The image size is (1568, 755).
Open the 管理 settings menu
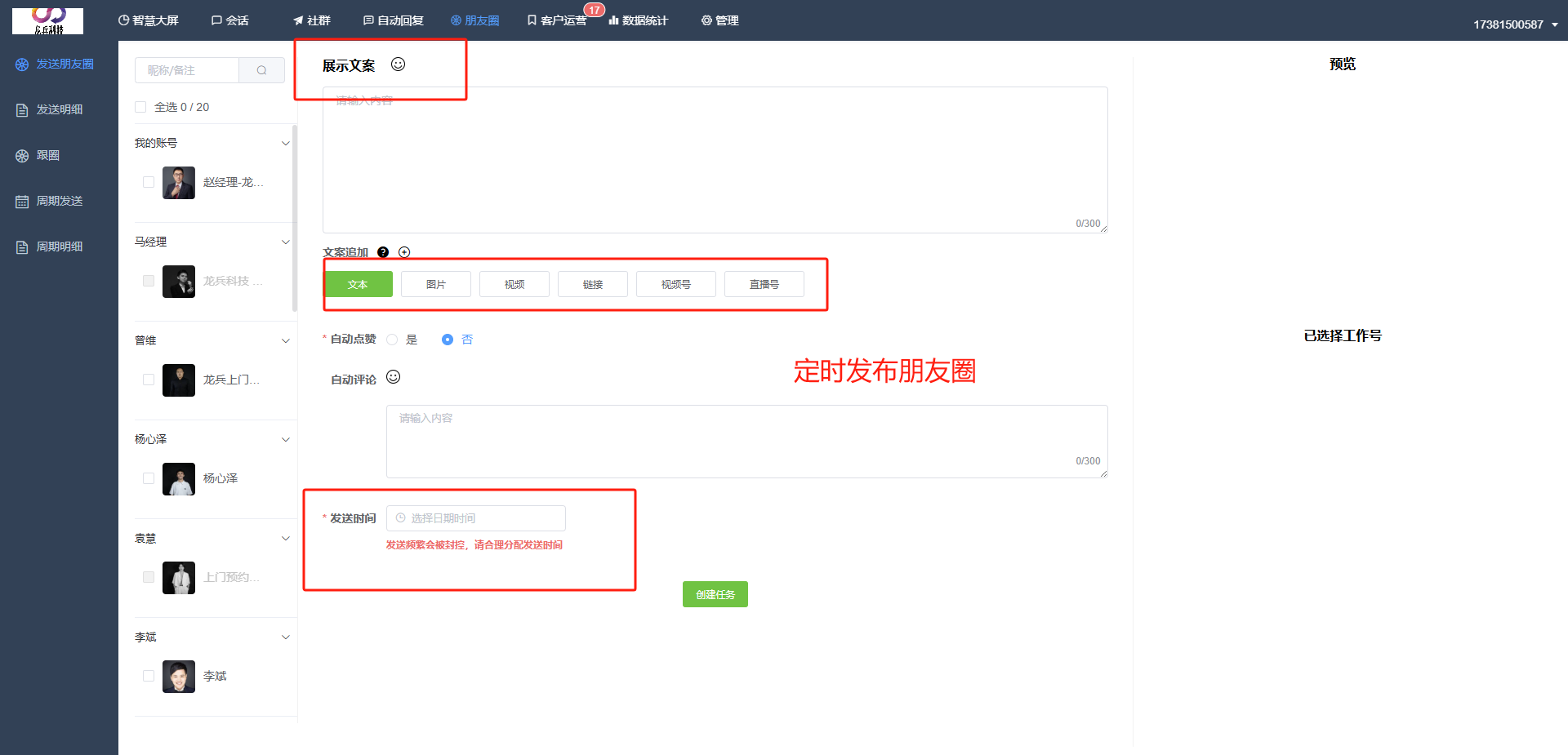[x=719, y=20]
